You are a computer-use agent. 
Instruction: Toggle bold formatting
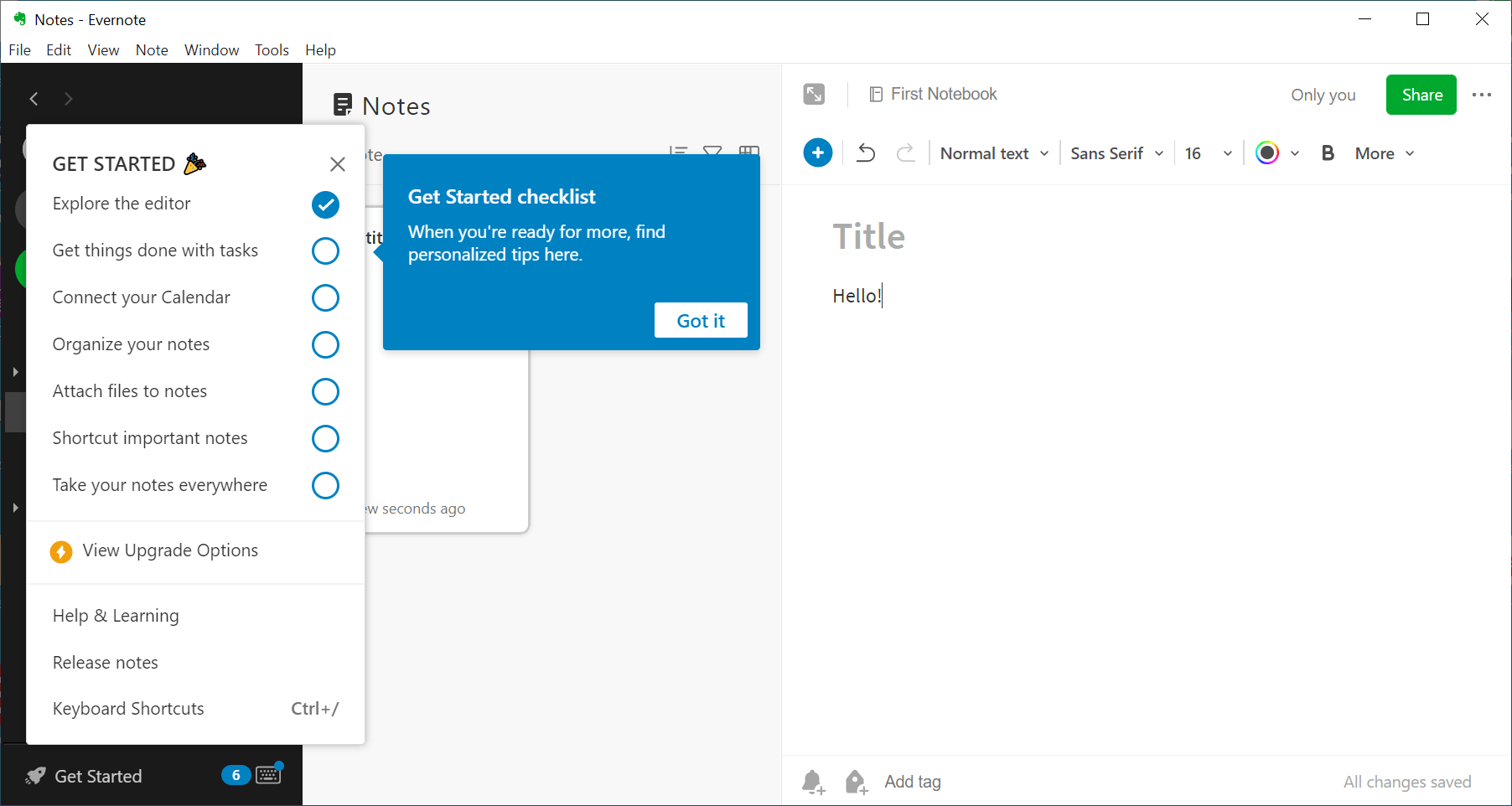pos(1328,153)
